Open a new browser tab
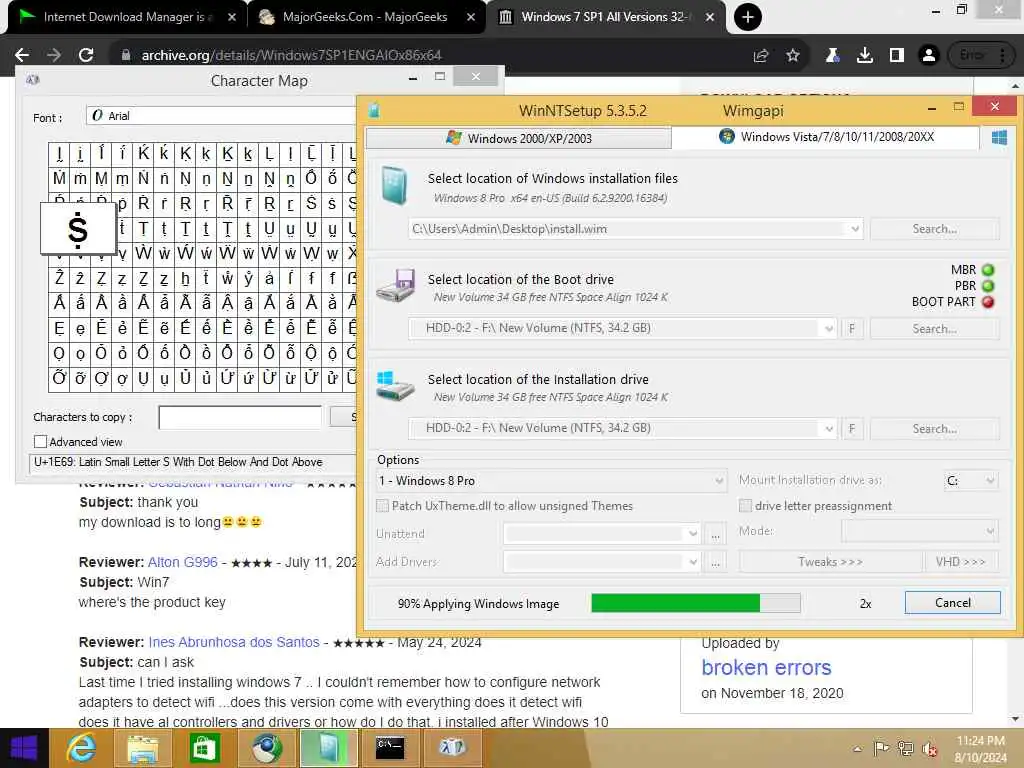 [x=748, y=17]
